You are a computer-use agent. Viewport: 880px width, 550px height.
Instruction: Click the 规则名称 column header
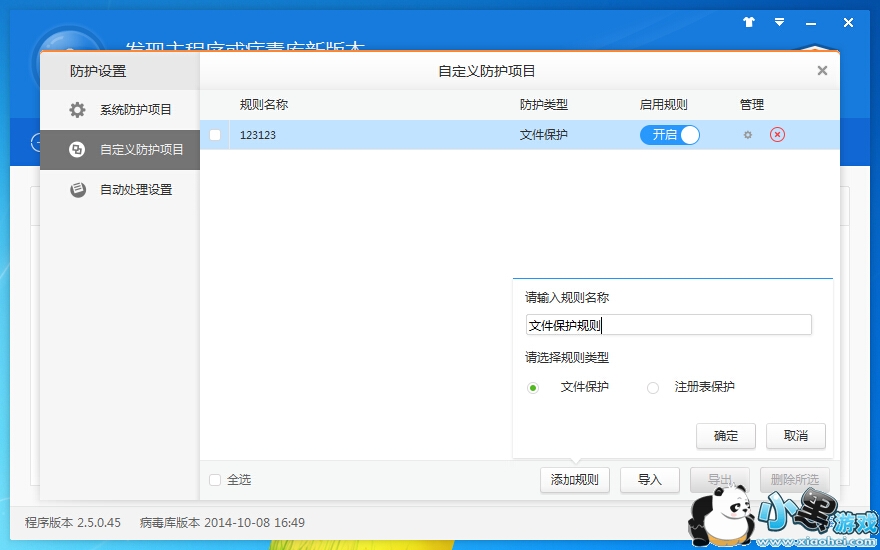[x=264, y=105]
